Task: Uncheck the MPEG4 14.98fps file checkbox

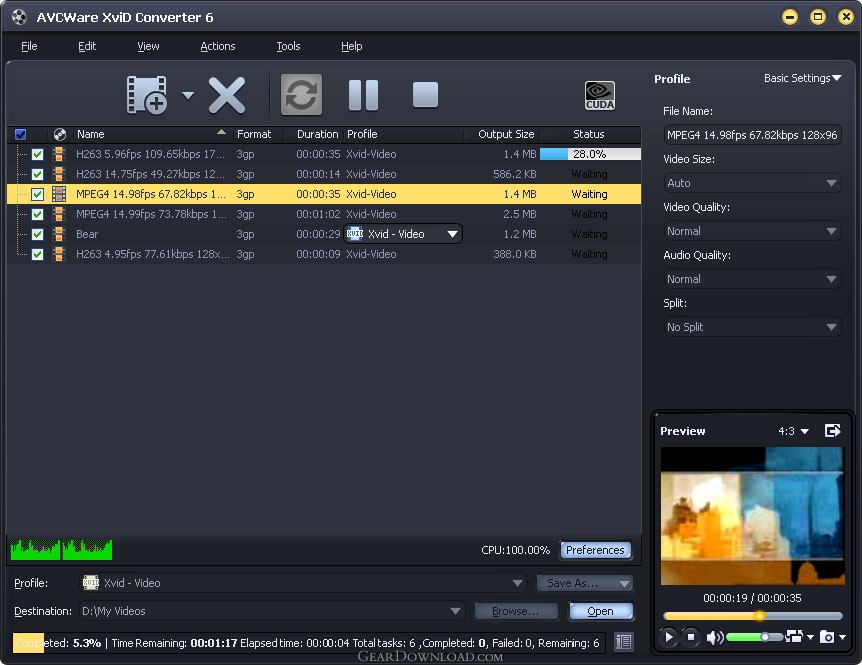Action: (37, 195)
